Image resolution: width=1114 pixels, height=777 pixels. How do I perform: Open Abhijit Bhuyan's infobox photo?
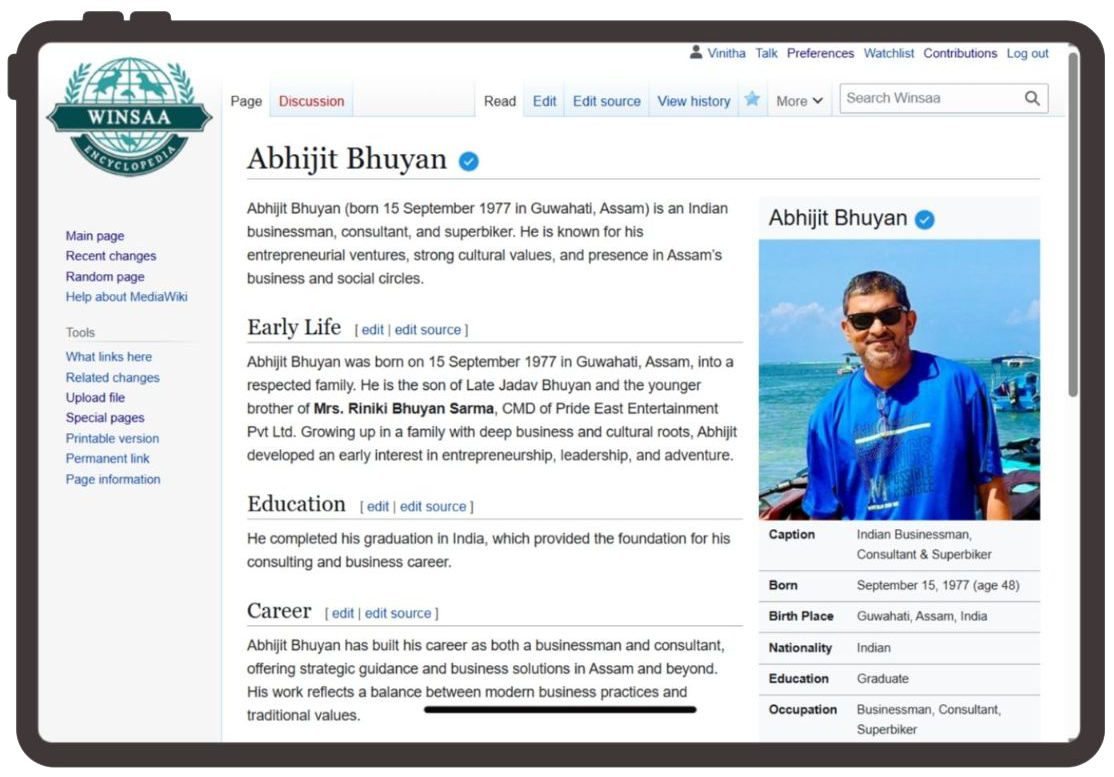899,379
